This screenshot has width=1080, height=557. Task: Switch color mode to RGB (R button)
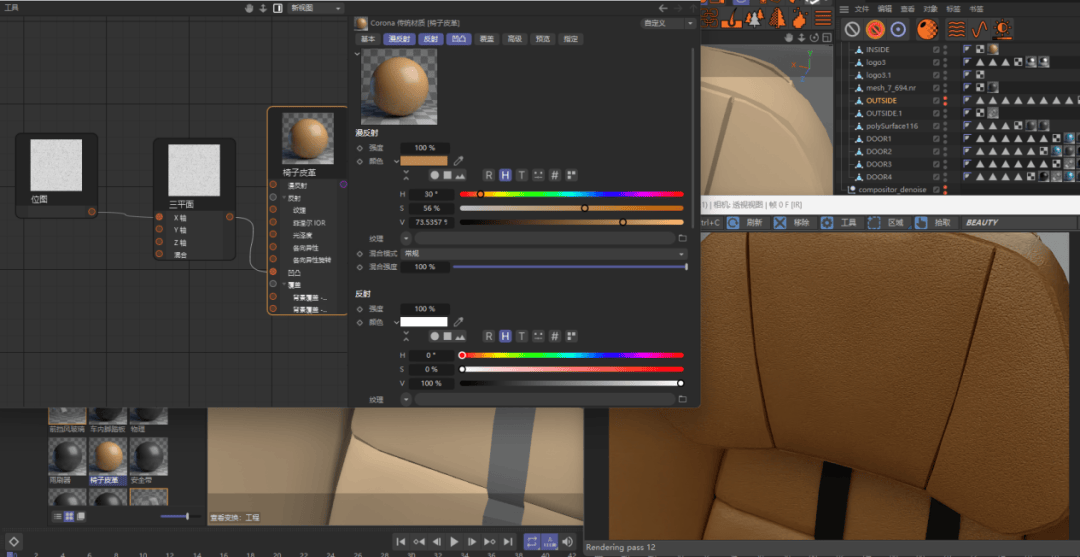tap(489, 175)
